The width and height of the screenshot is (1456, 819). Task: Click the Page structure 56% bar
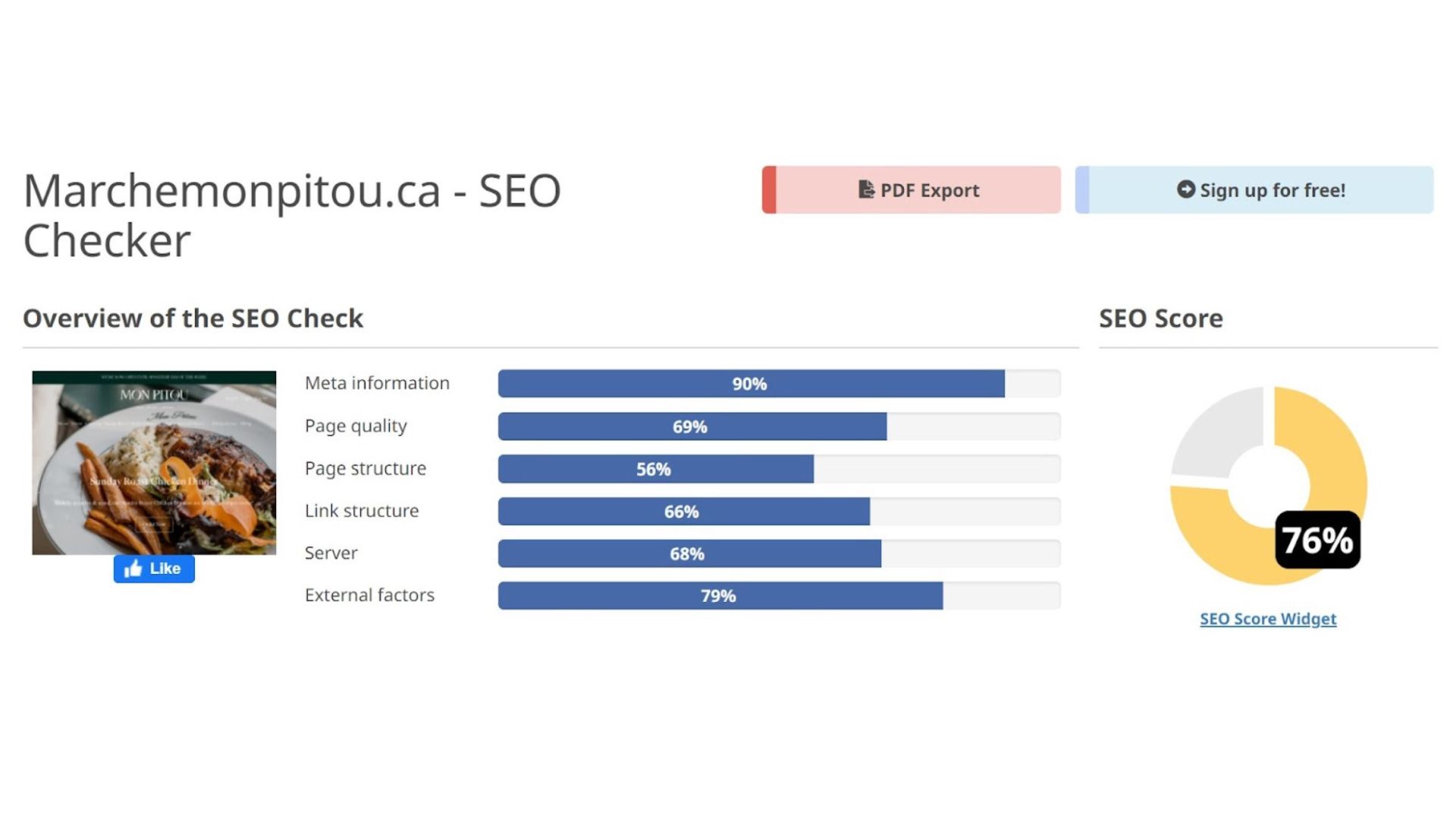655,469
